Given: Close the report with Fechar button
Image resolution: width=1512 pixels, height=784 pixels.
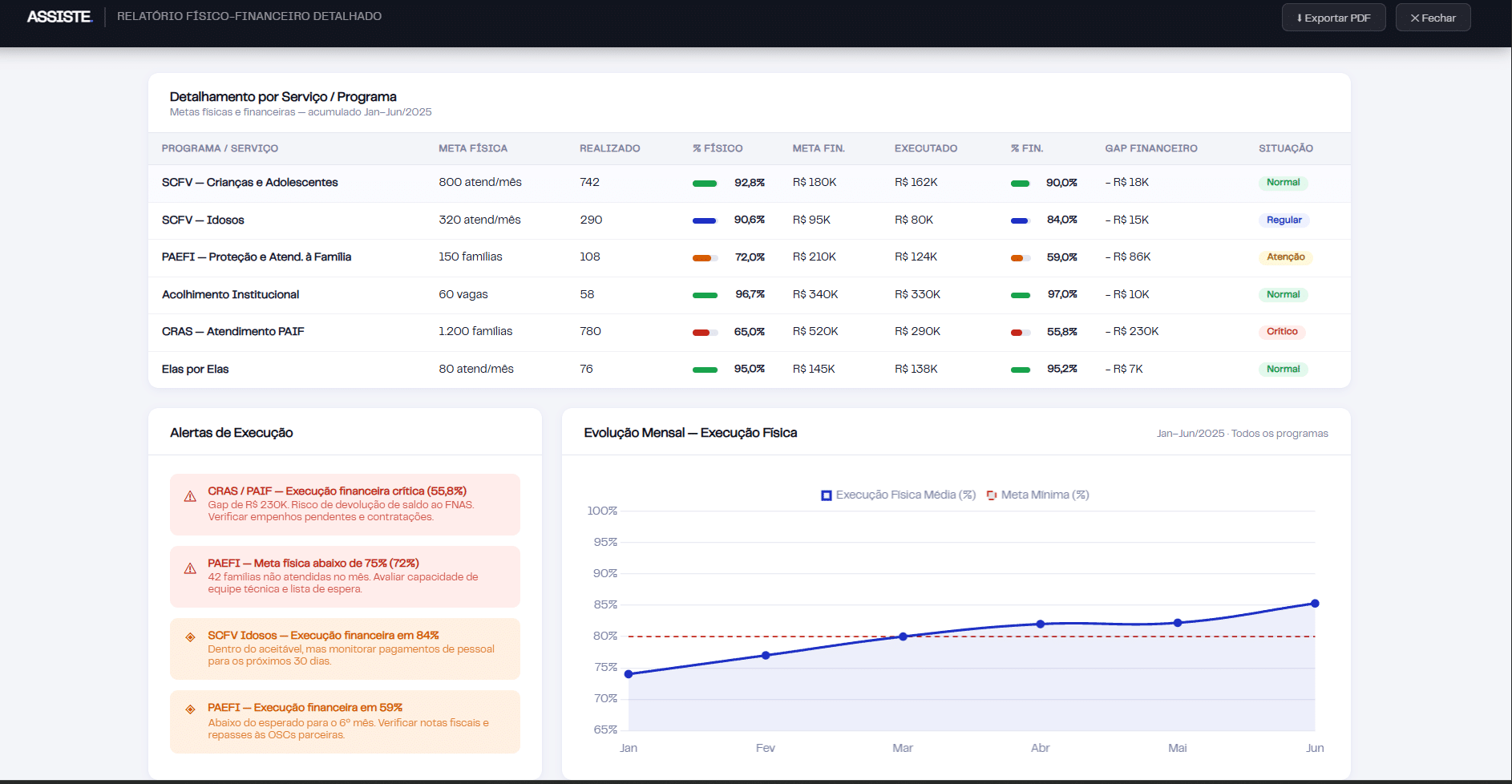Looking at the screenshot, I should pos(1433,18).
